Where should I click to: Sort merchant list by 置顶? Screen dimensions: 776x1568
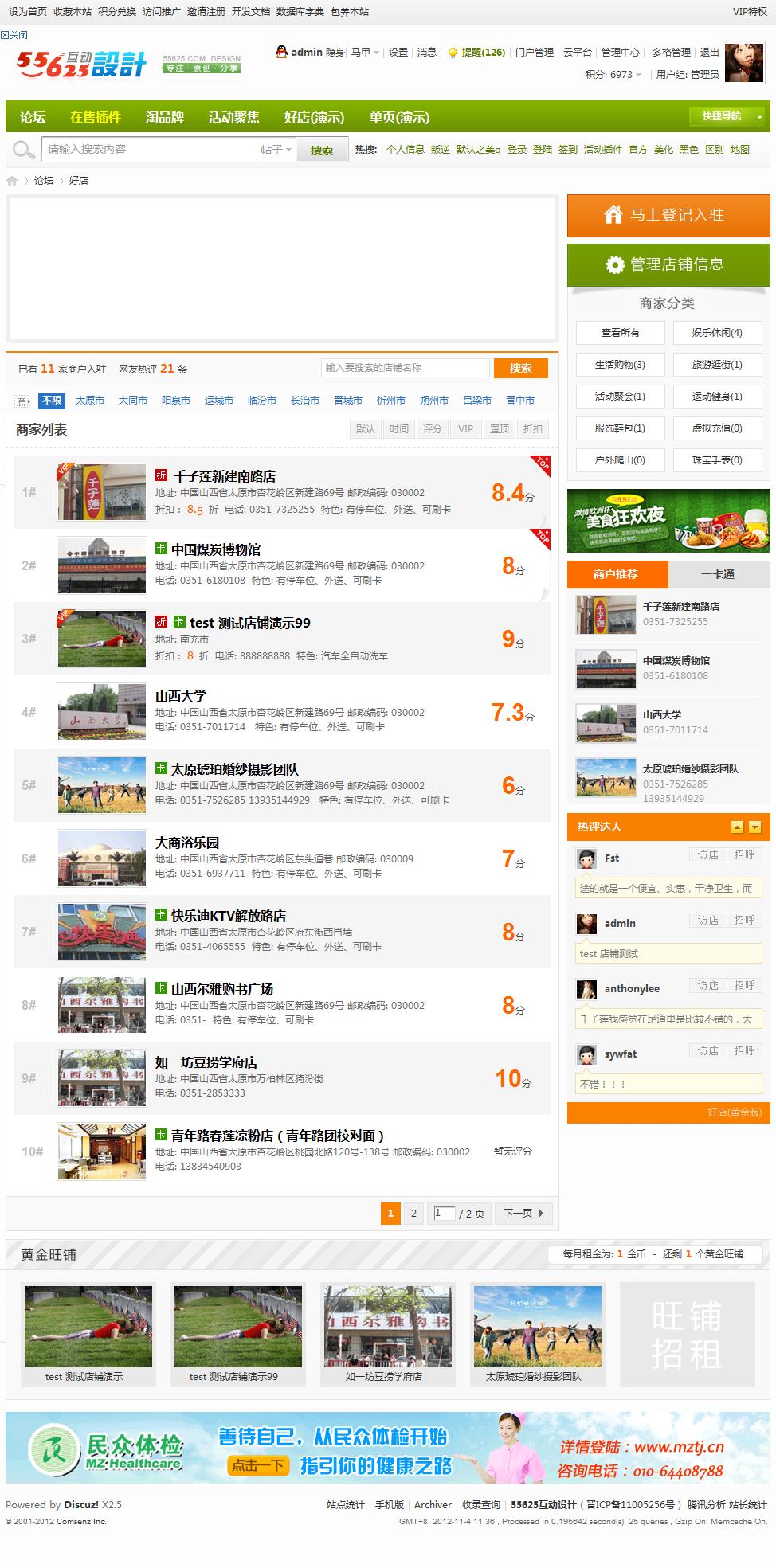500,429
